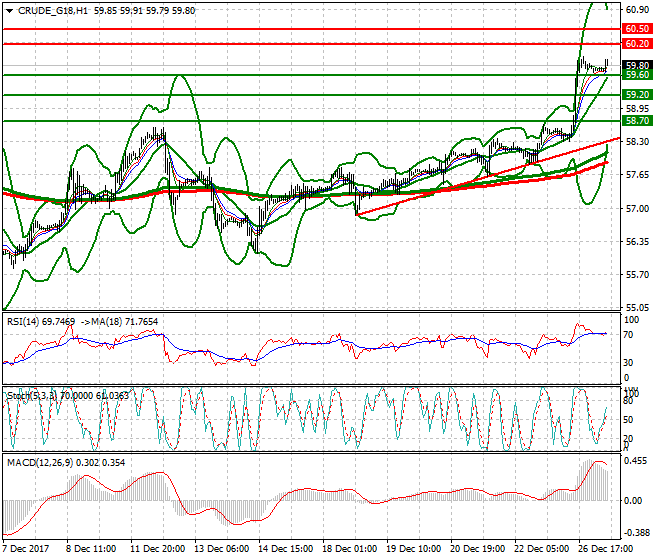Click the 6 Dec 2017 date marker
This screenshot has height=560, width=660.
(x=26, y=549)
